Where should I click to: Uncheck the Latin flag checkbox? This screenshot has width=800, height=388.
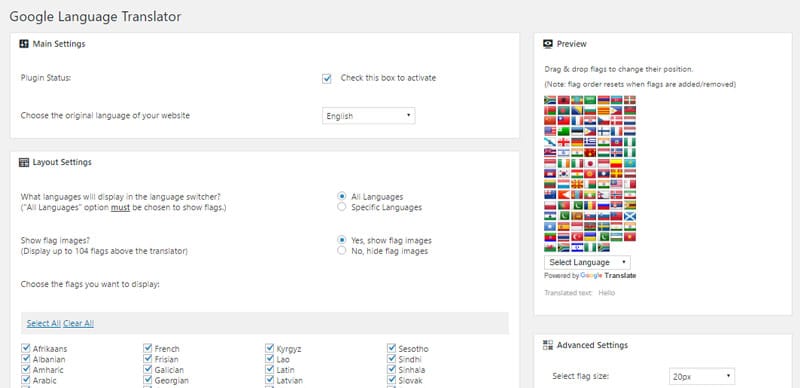270,369
